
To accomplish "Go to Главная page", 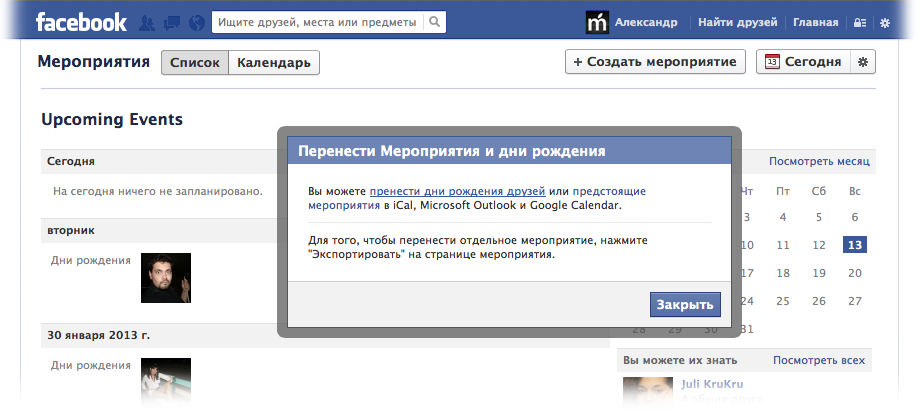I will click(x=816, y=22).
